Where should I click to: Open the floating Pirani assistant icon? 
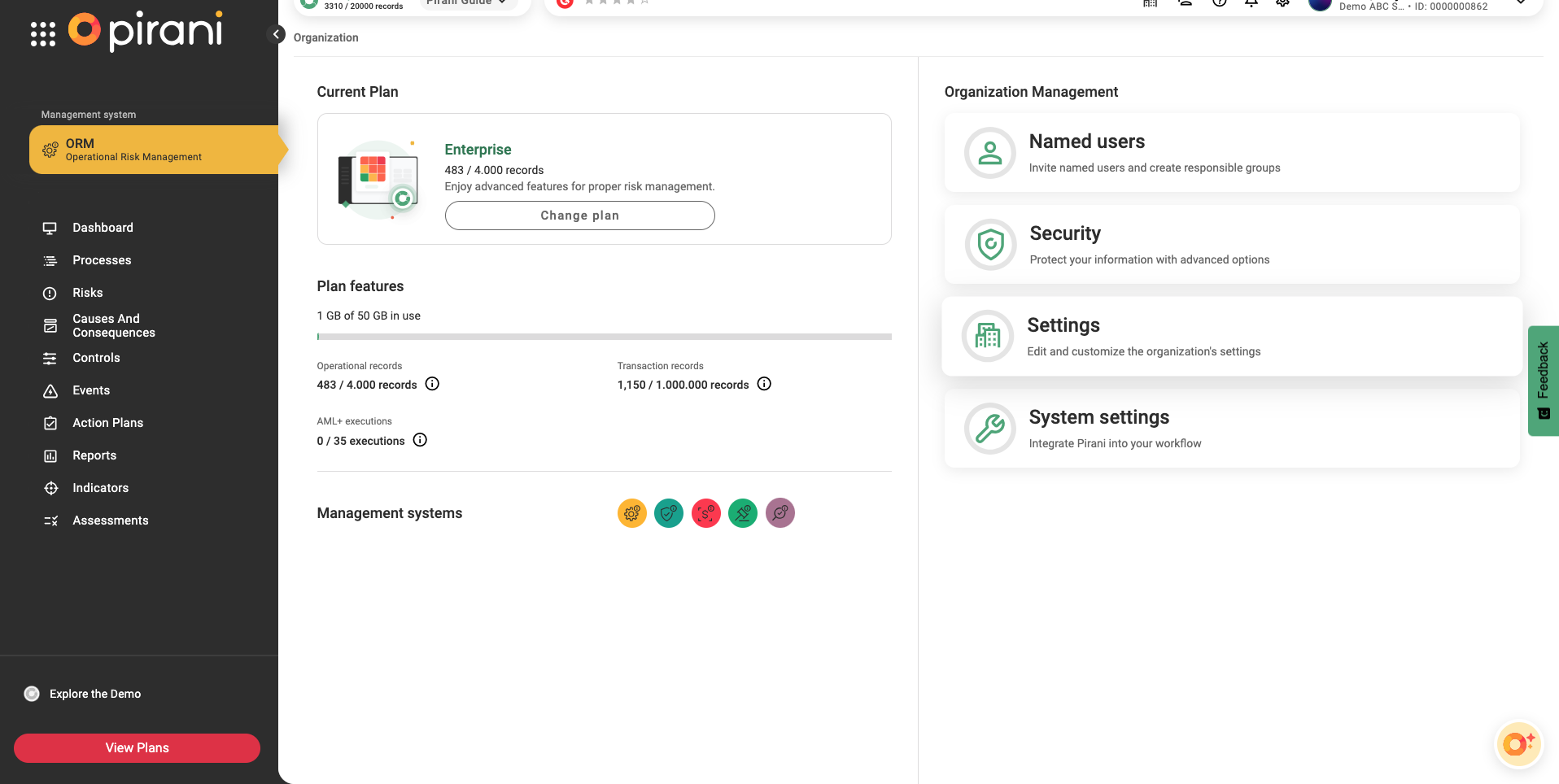[x=1518, y=743]
